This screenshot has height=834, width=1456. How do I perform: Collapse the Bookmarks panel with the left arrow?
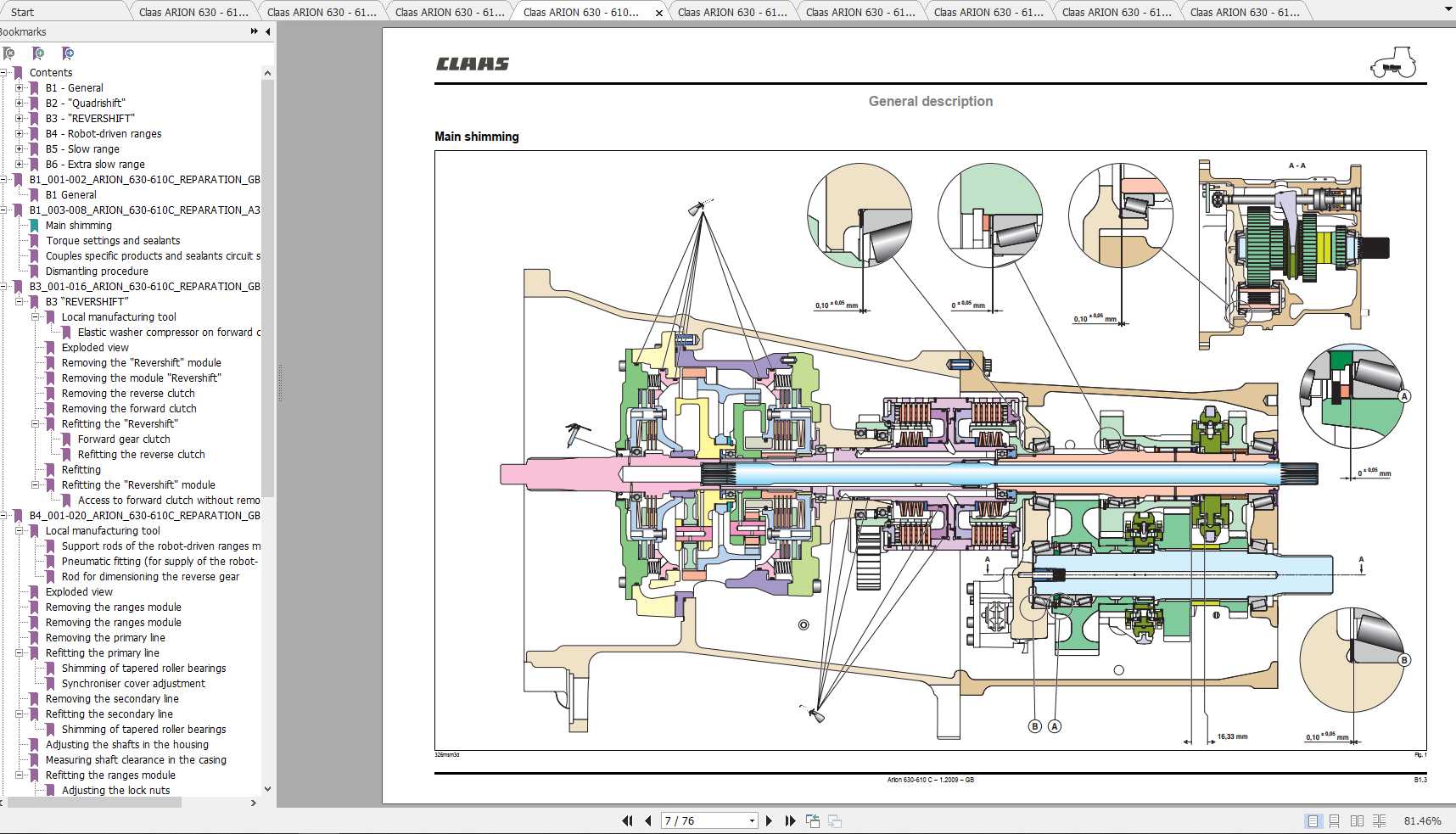click(x=268, y=31)
